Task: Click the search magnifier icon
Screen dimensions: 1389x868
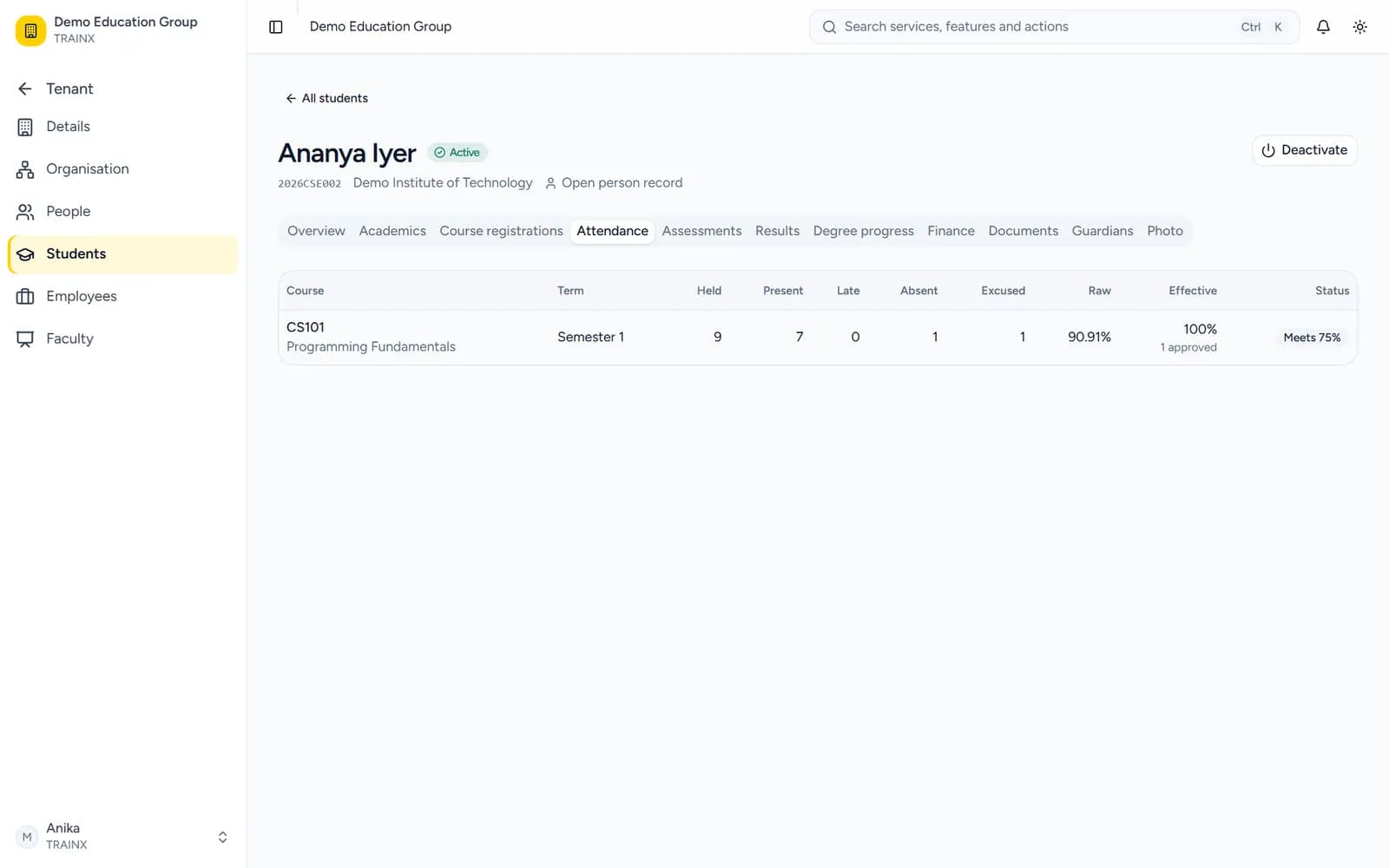Action: 829,27
